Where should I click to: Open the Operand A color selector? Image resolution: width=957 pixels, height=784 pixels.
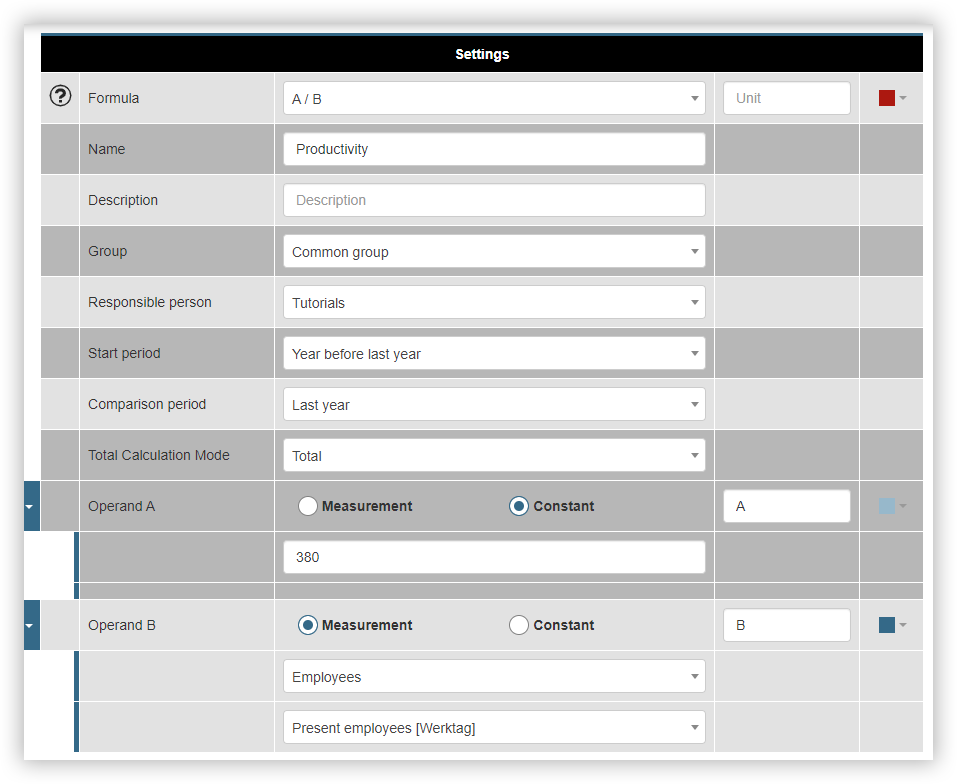(x=897, y=506)
